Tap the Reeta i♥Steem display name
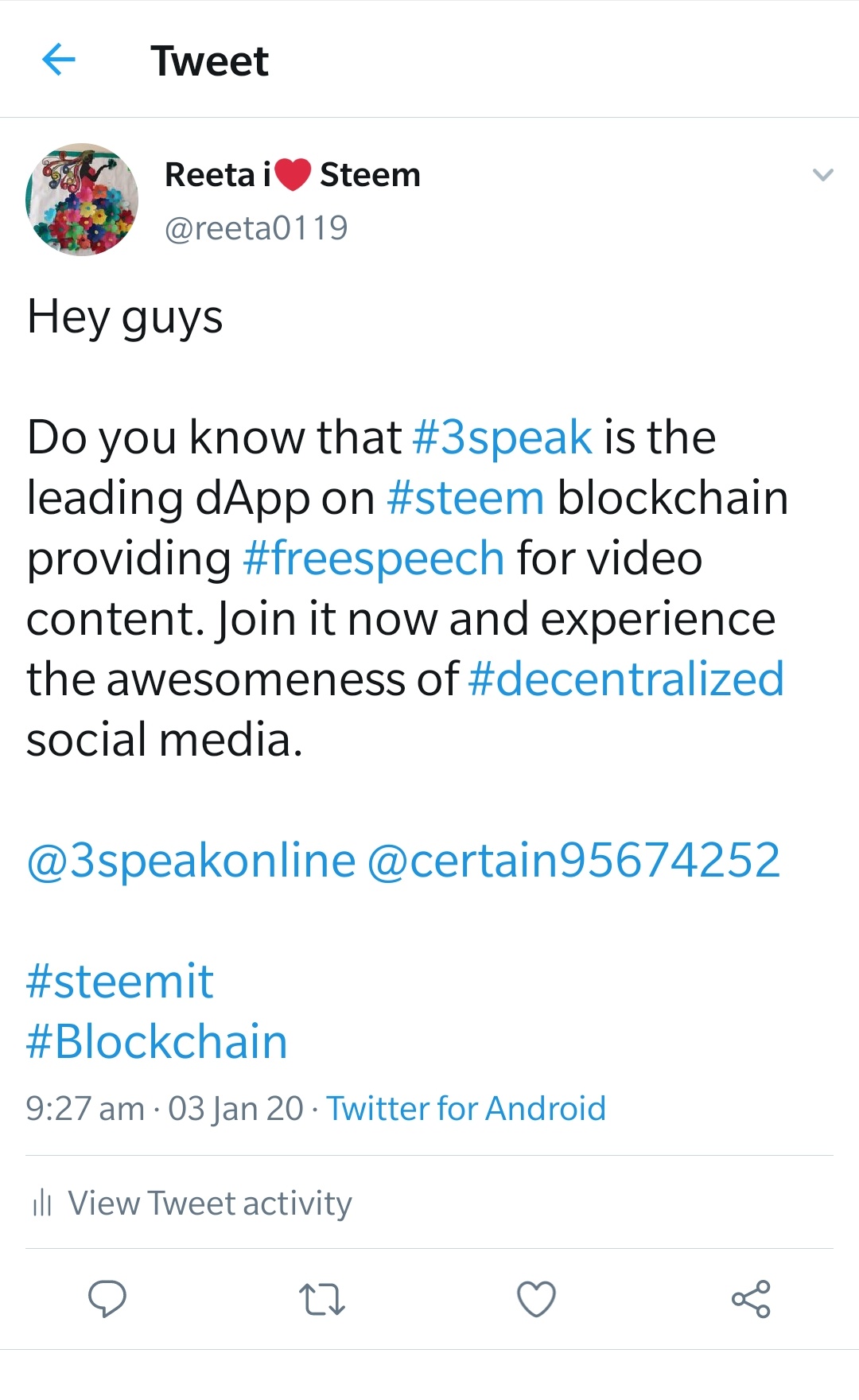 click(292, 175)
